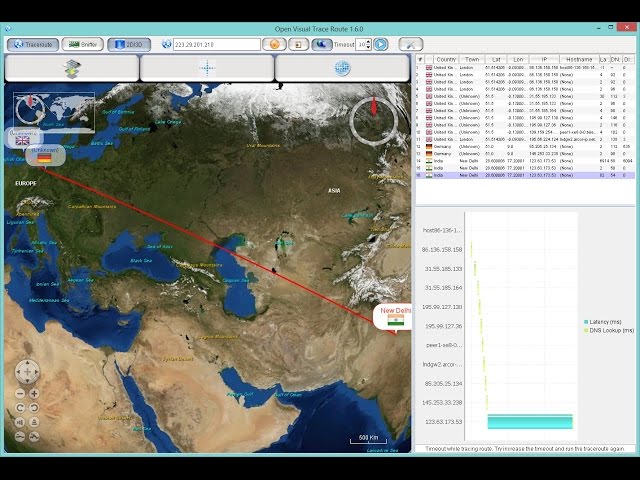The width and height of the screenshot is (640, 480).
Task: Sort table by Lon column header
Action: 518,60
